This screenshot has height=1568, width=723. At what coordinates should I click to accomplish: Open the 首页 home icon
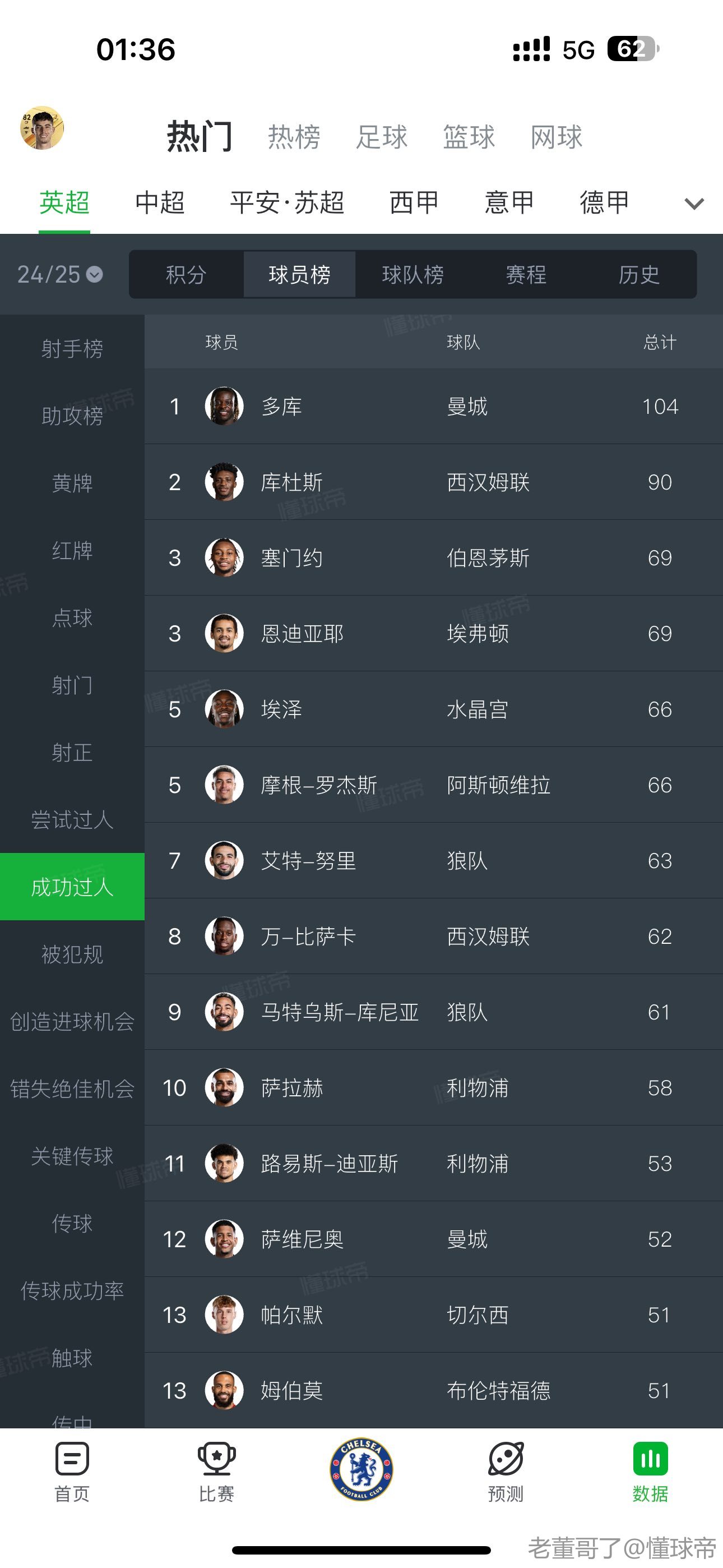coord(72,1459)
